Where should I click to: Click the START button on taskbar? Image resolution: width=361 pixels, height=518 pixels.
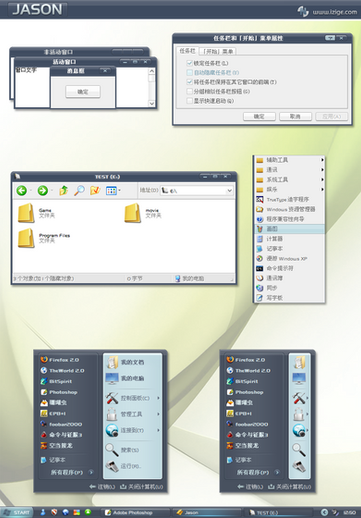17,512
